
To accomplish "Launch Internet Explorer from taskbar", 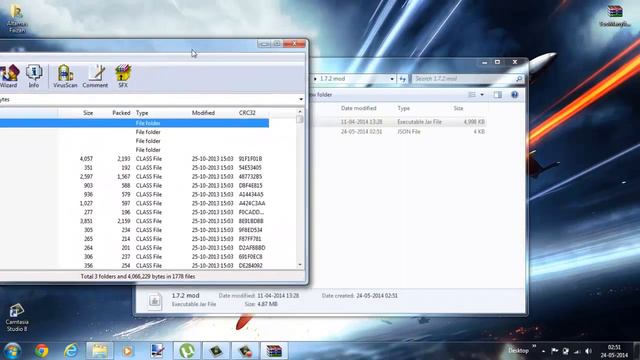I will point(71,351).
